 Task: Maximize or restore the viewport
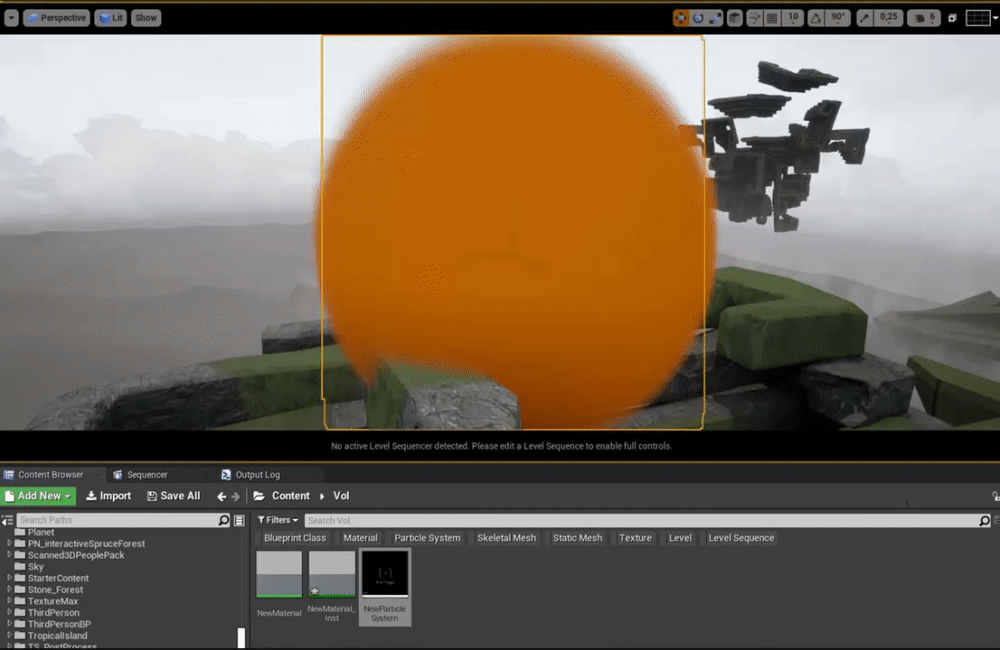pyautogui.click(x=952, y=18)
